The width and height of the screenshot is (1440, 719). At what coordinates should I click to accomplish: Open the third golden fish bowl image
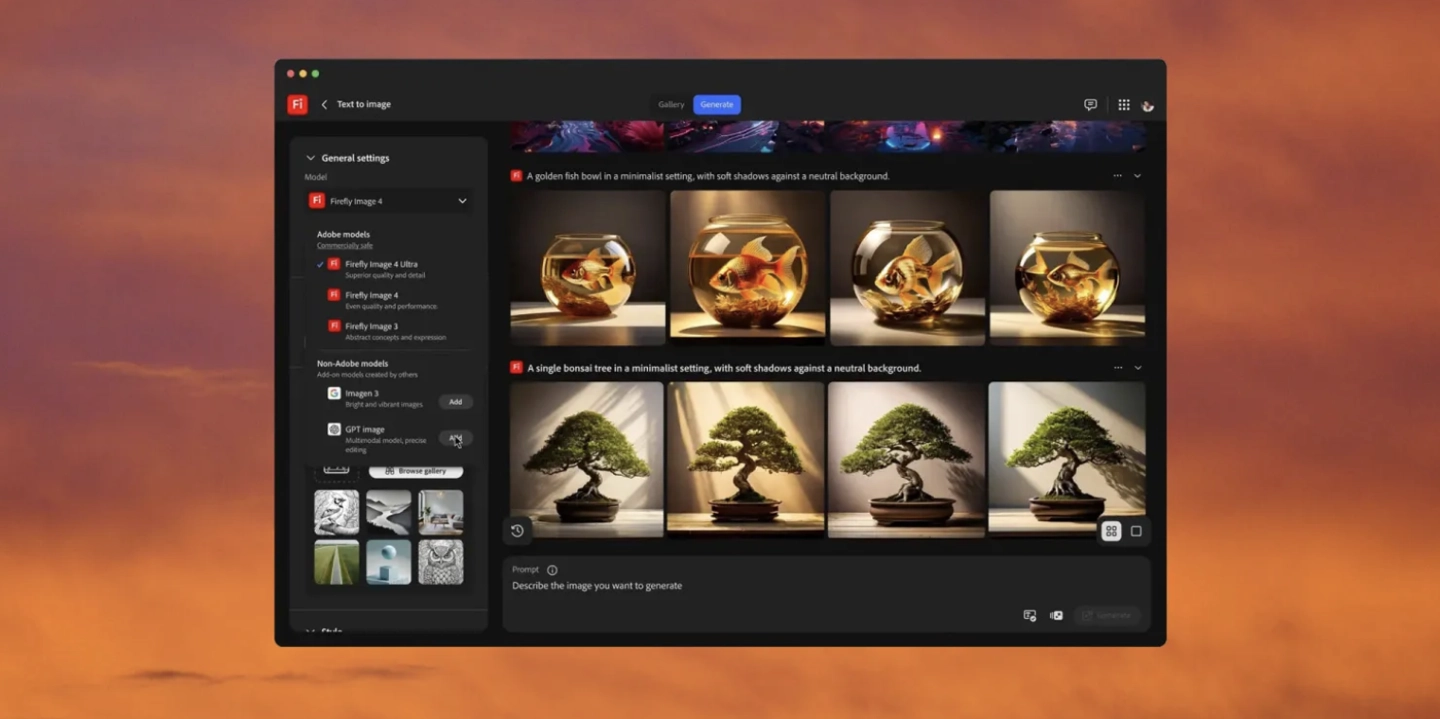pos(908,268)
